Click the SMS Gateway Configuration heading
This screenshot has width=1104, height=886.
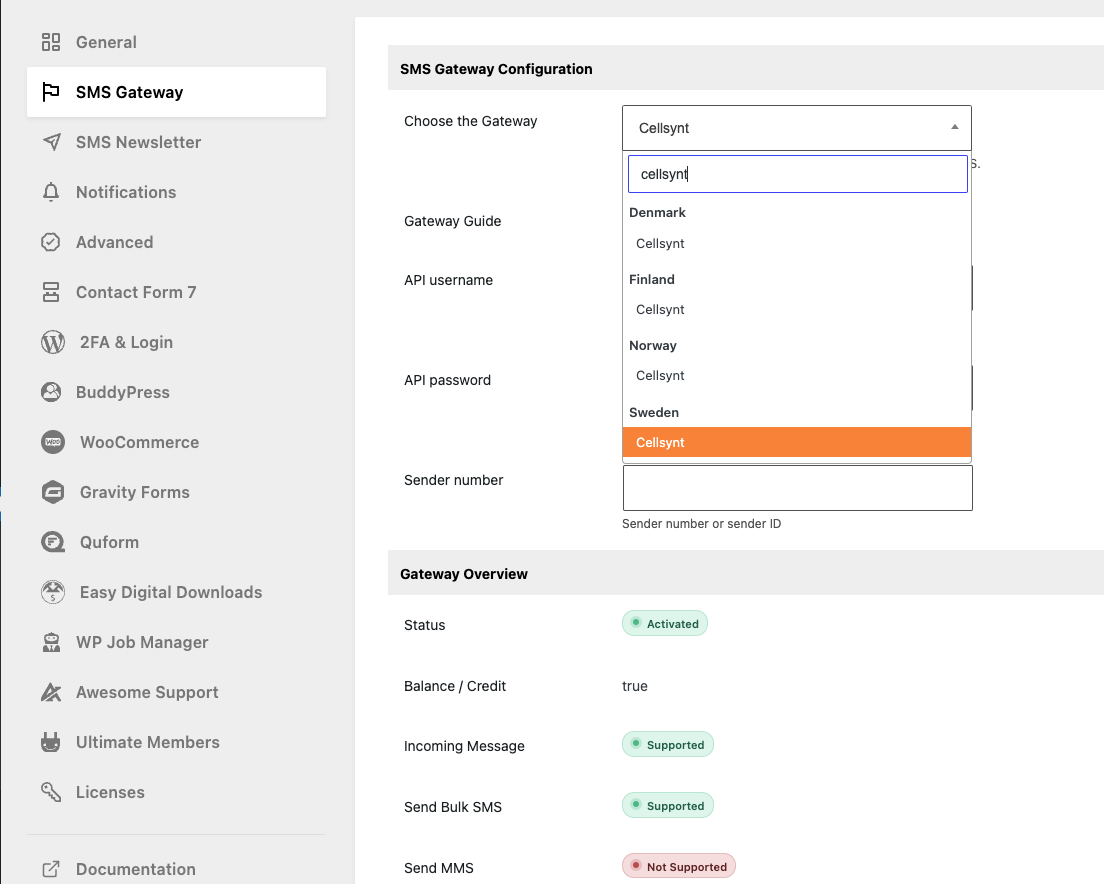(x=496, y=69)
